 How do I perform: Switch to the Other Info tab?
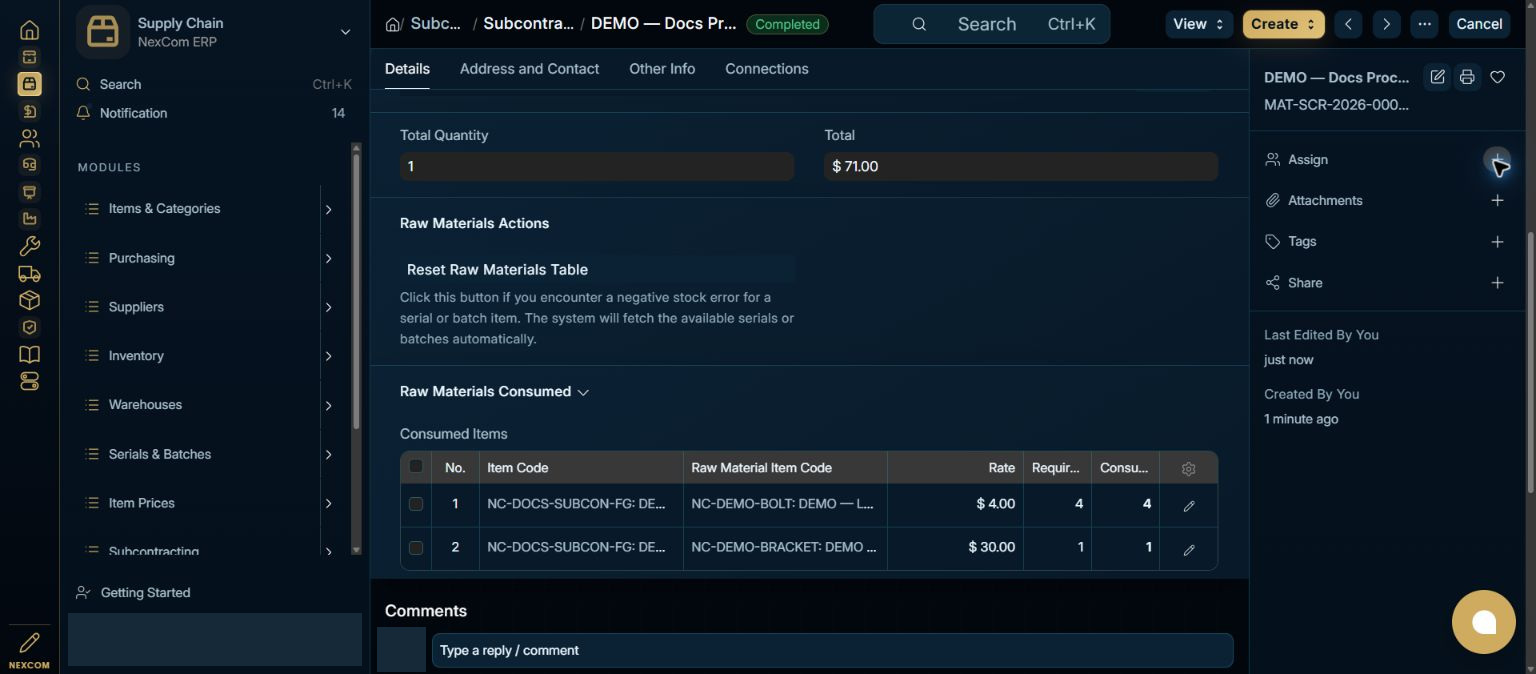click(662, 69)
